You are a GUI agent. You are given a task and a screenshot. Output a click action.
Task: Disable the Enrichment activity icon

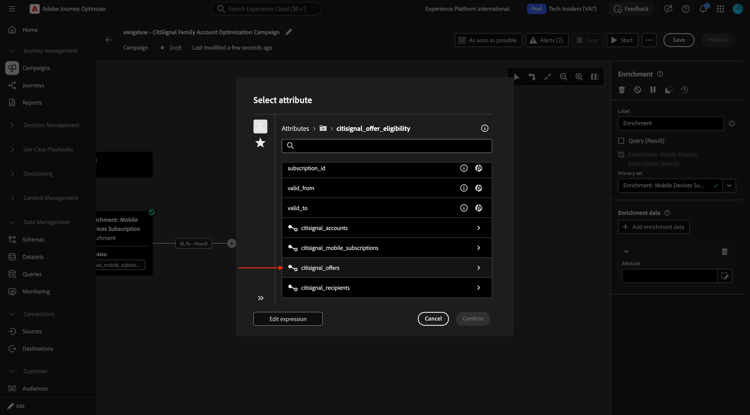pos(637,89)
